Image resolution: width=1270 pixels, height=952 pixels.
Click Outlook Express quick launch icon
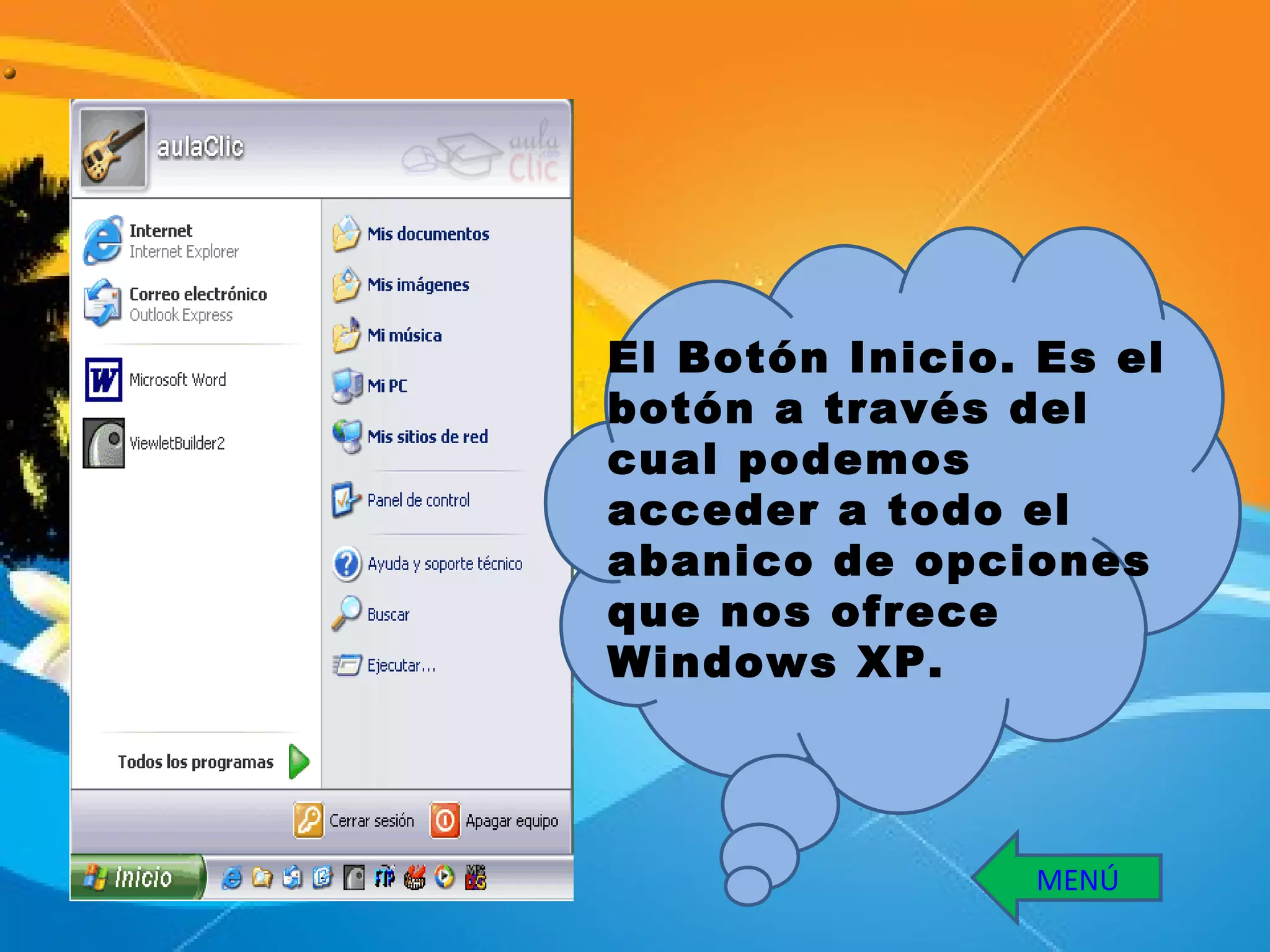(x=292, y=878)
